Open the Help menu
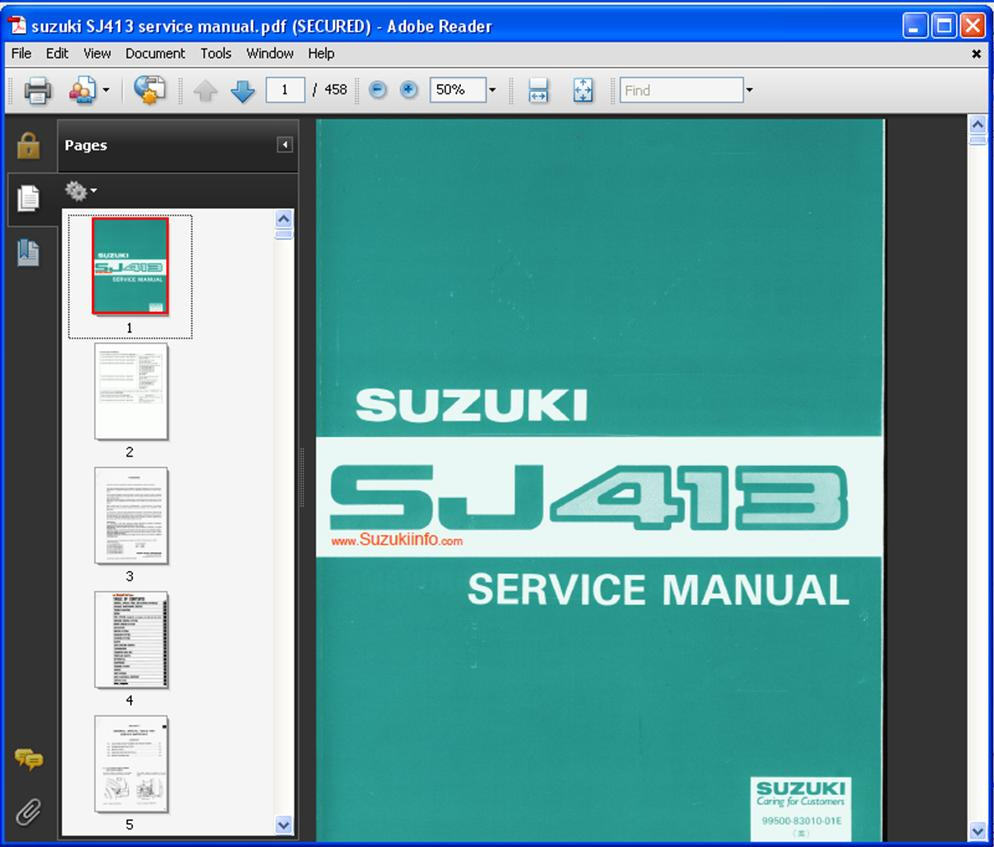The image size is (994, 847). 321,53
